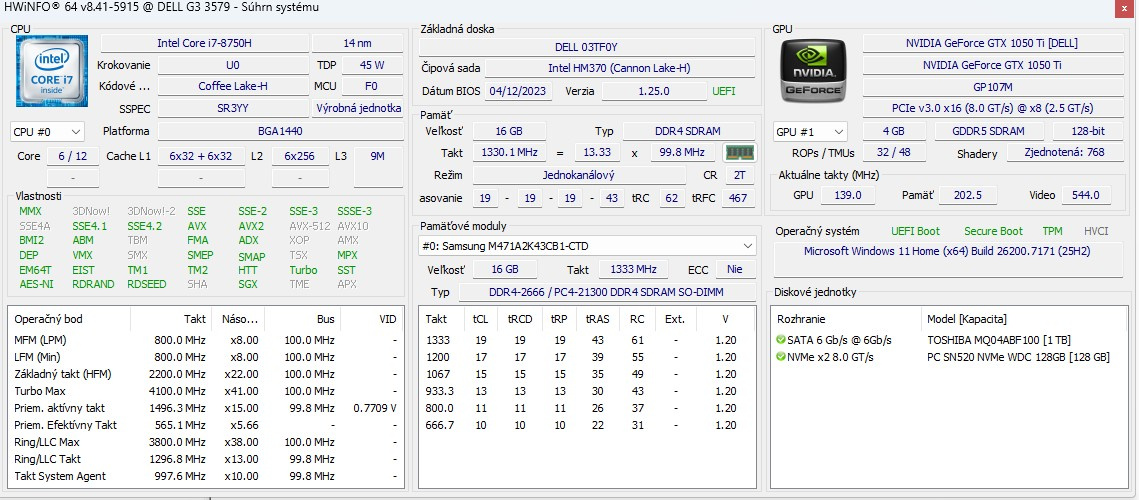Click the Výrobná jednotka button

click(x=358, y=108)
